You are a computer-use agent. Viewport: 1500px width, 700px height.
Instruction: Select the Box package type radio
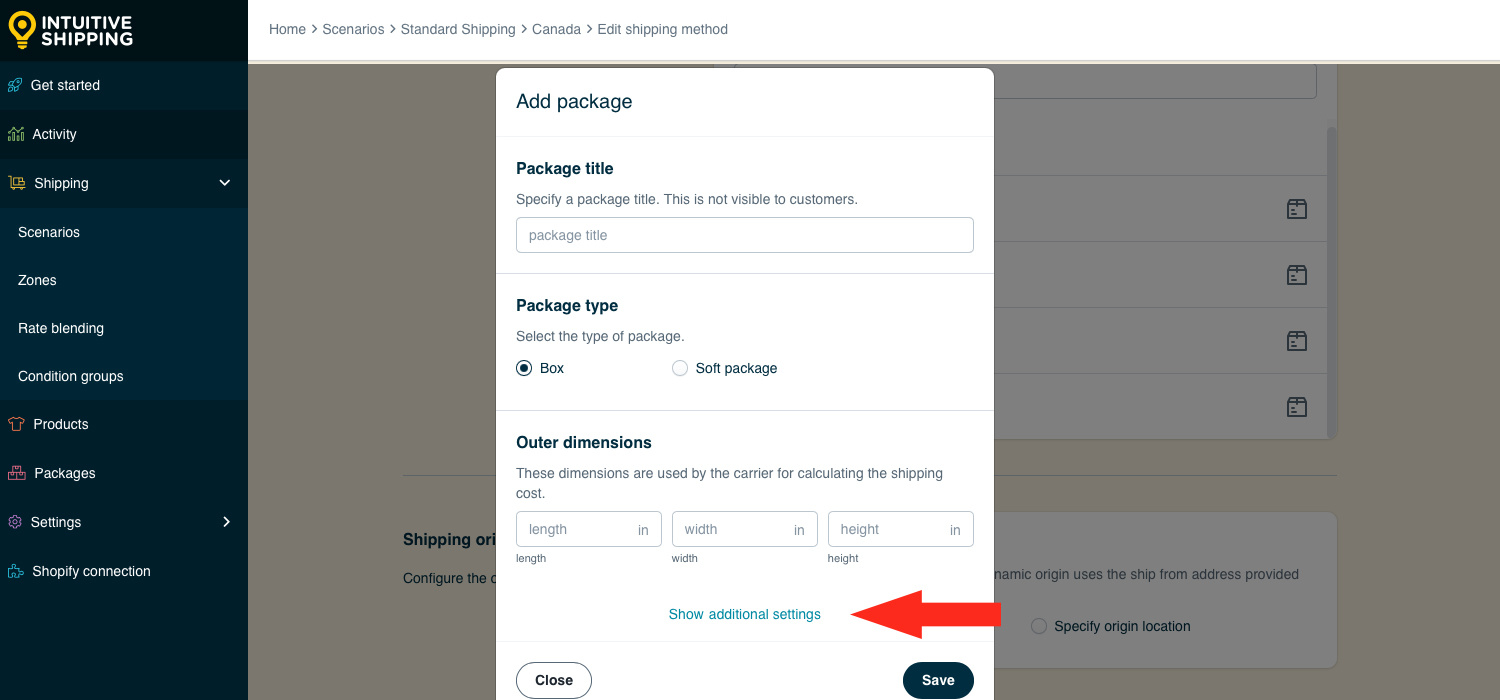click(x=524, y=368)
